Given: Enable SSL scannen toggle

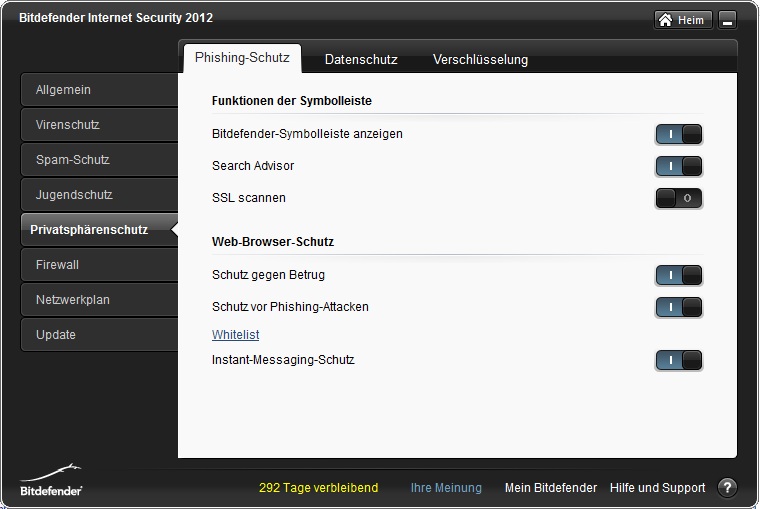Looking at the screenshot, I should [x=679, y=198].
